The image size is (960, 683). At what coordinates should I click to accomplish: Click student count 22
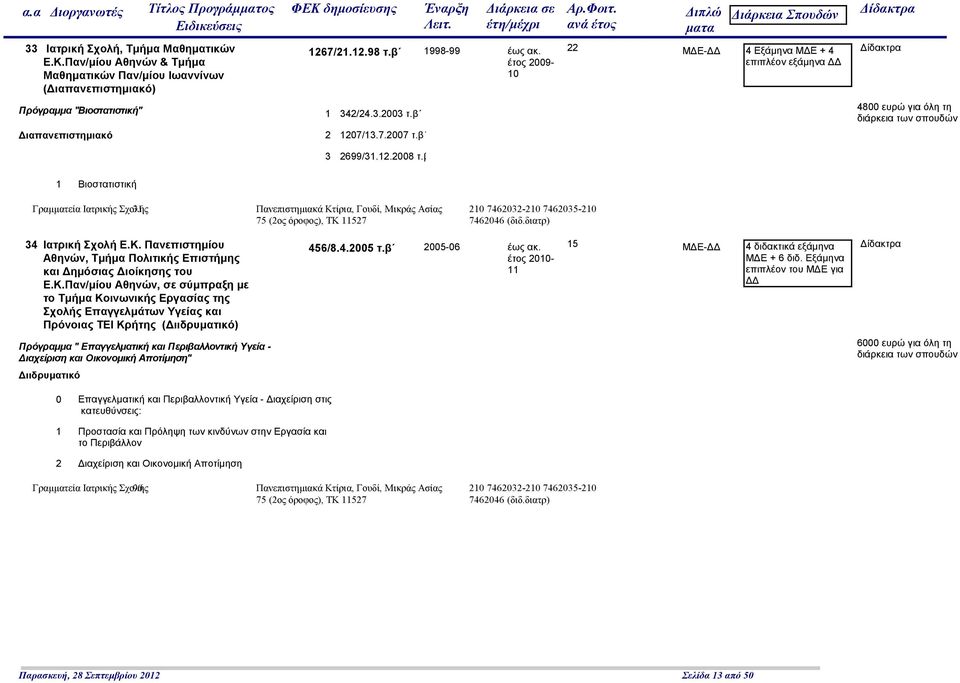pyautogui.click(x=572, y=48)
